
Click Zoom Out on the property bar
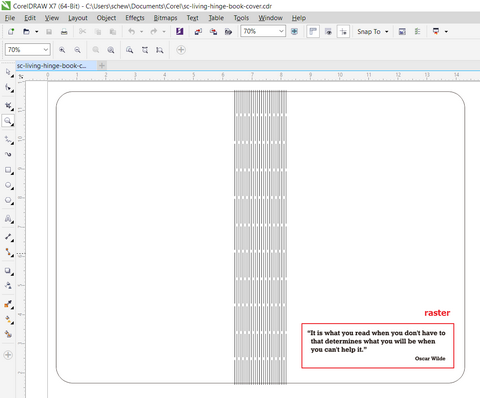[77, 50]
